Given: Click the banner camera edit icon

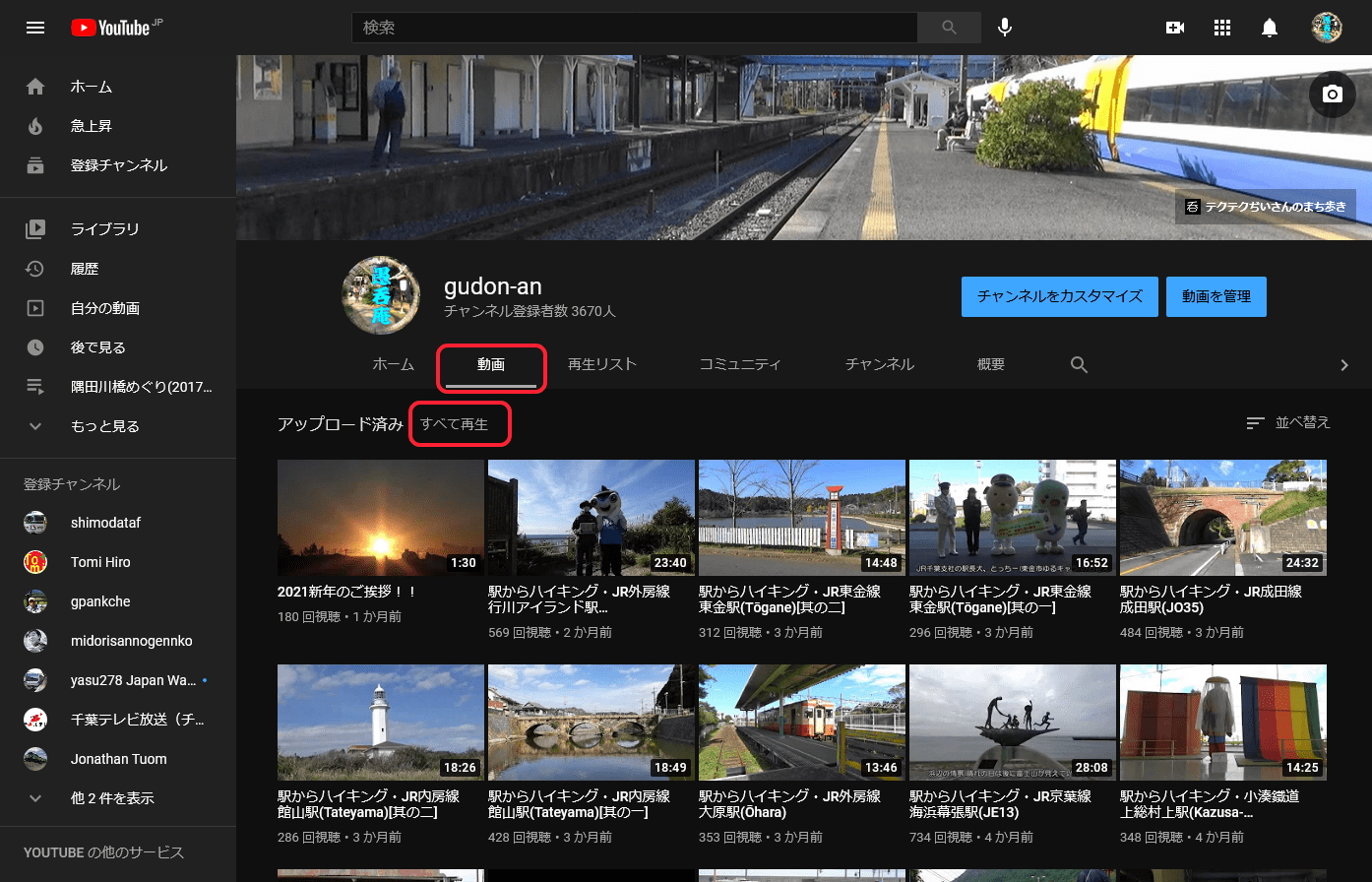Looking at the screenshot, I should [x=1333, y=94].
